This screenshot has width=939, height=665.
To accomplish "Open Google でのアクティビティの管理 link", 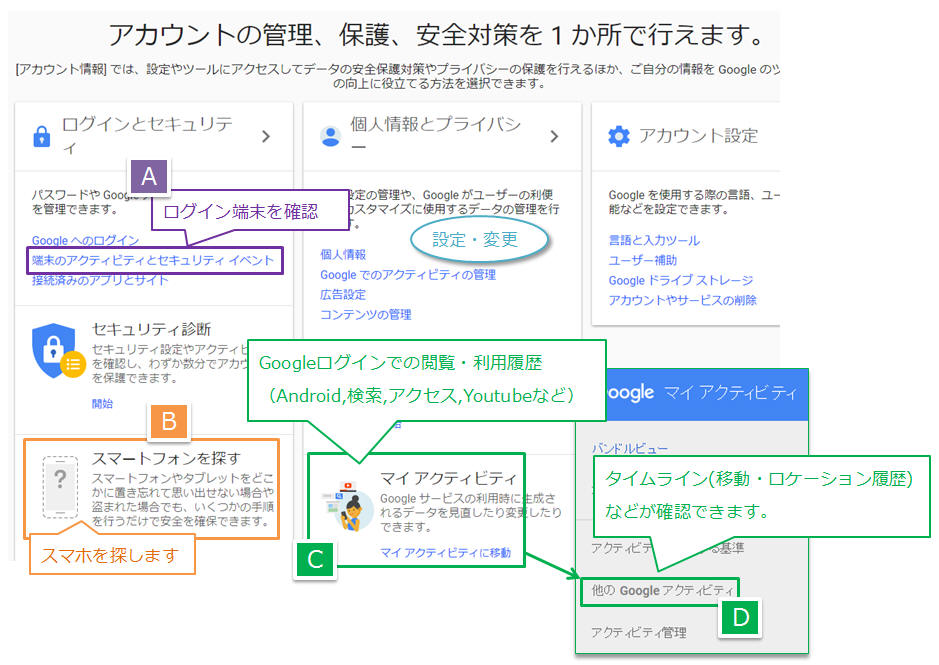I will tap(407, 275).
